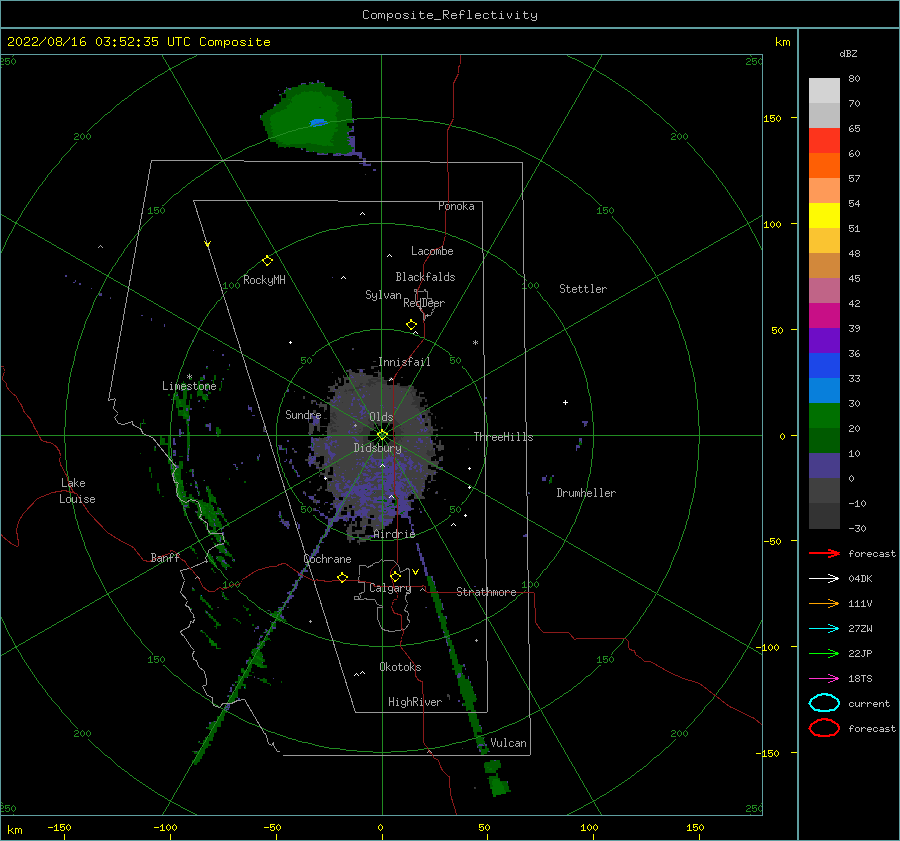This screenshot has height=841, width=900.
Task: Click the asterisk marker above Limestone
Action: pos(189,377)
